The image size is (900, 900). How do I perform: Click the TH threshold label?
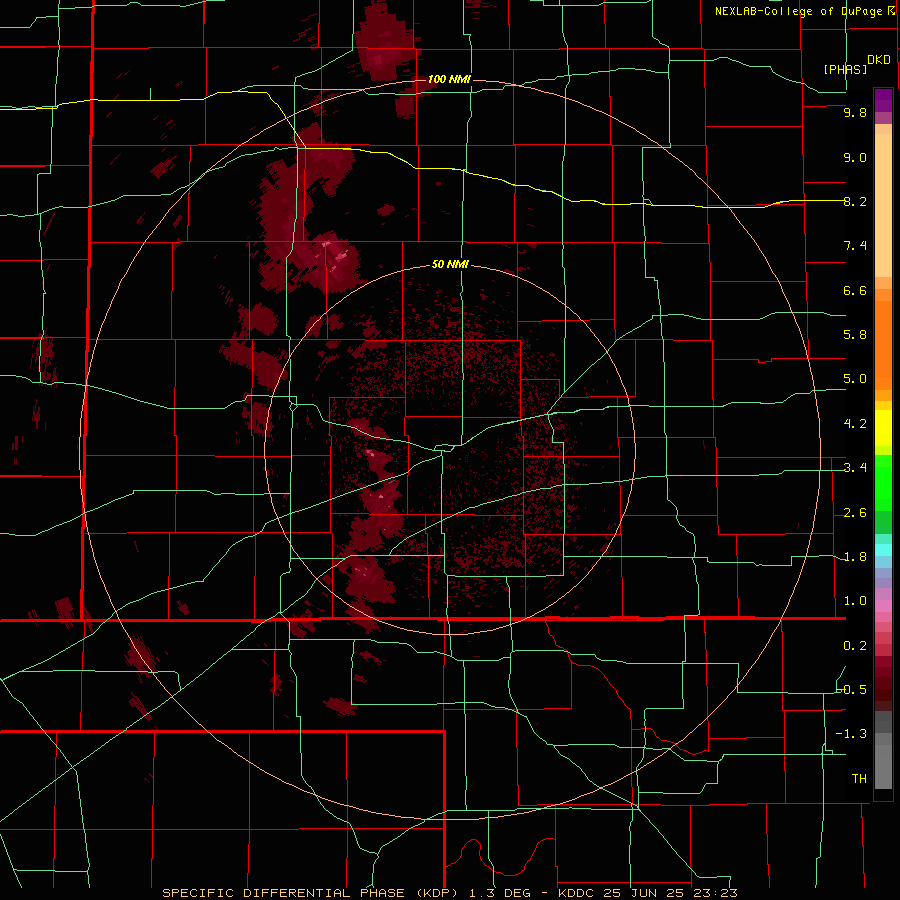coord(859,779)
